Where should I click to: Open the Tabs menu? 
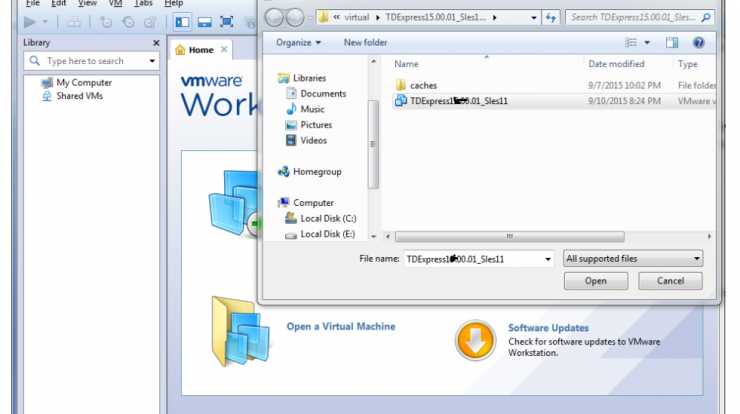143,3
